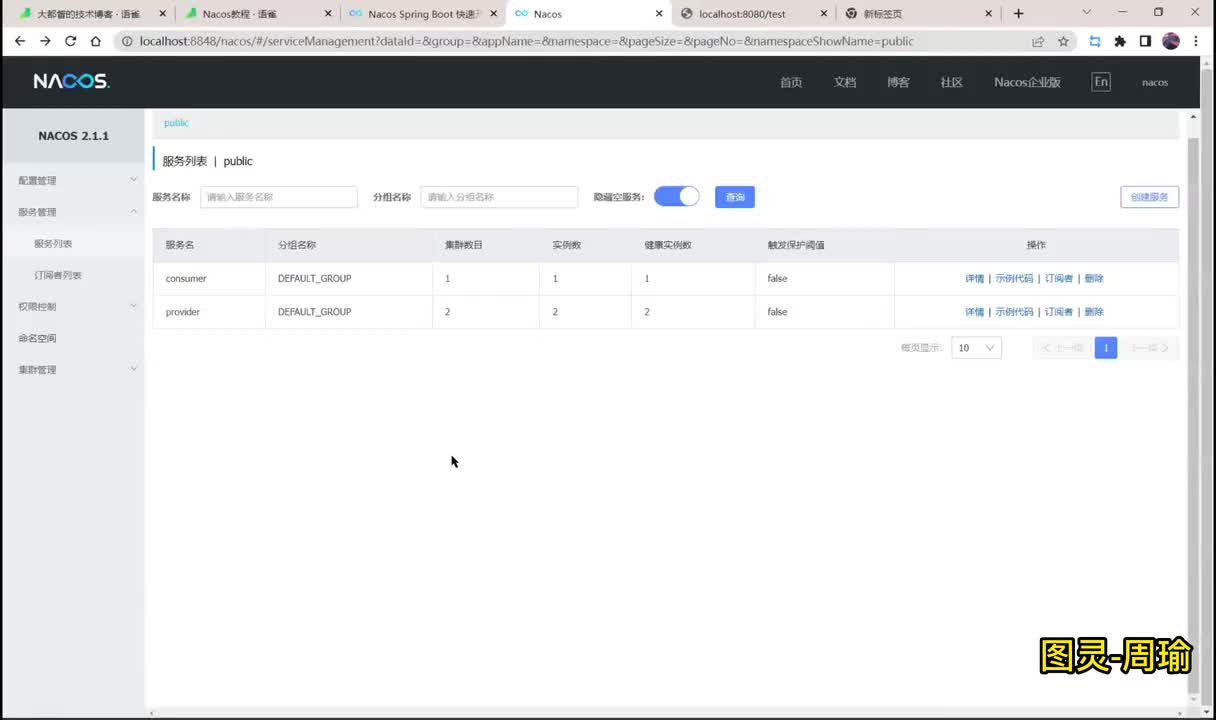The image size is (1216, 720).
Task: Close the Nacos Spring Boot tab
Action: tap(493, 14)
